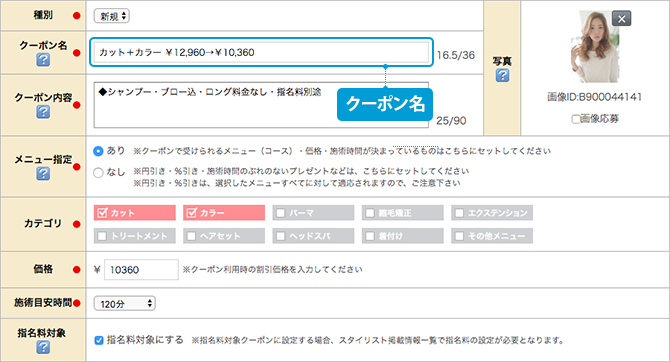The height and width of the screenshot is (362, 670).
Task: Focus the クーポン内容 text area
Action: [x=261, y=105]
